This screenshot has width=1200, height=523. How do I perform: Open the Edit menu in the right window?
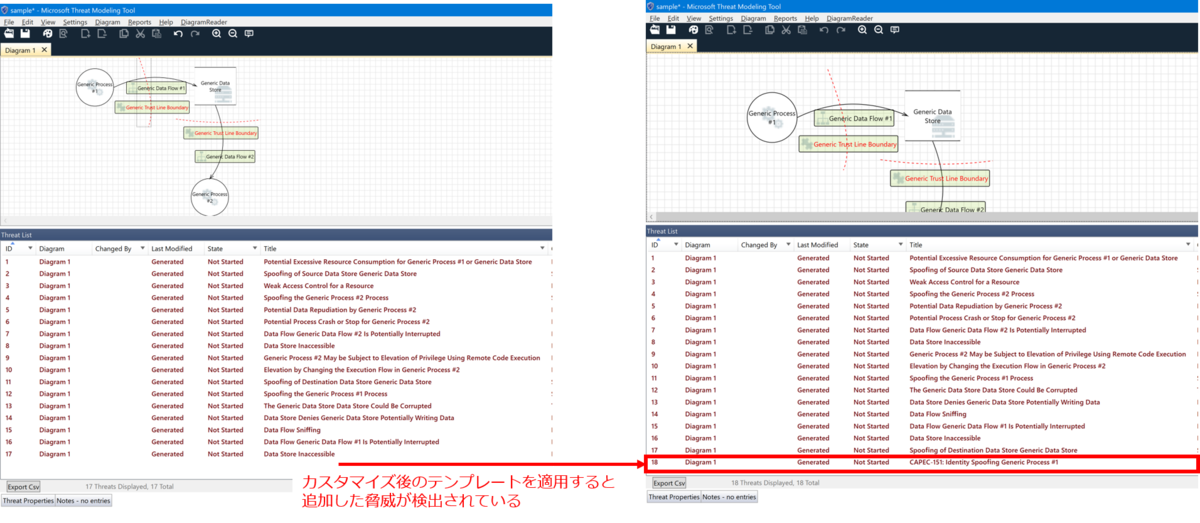click(x=673, y=18)
